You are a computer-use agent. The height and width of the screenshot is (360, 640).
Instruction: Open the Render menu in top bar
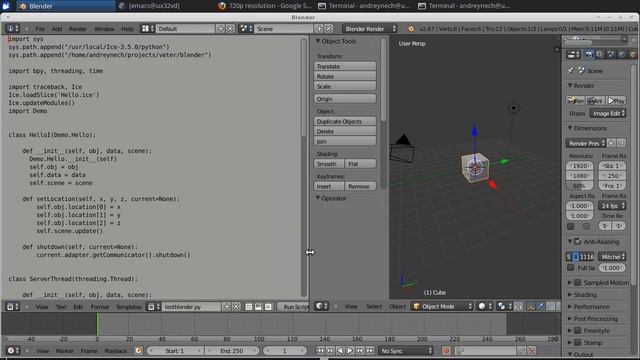(78, 29)
